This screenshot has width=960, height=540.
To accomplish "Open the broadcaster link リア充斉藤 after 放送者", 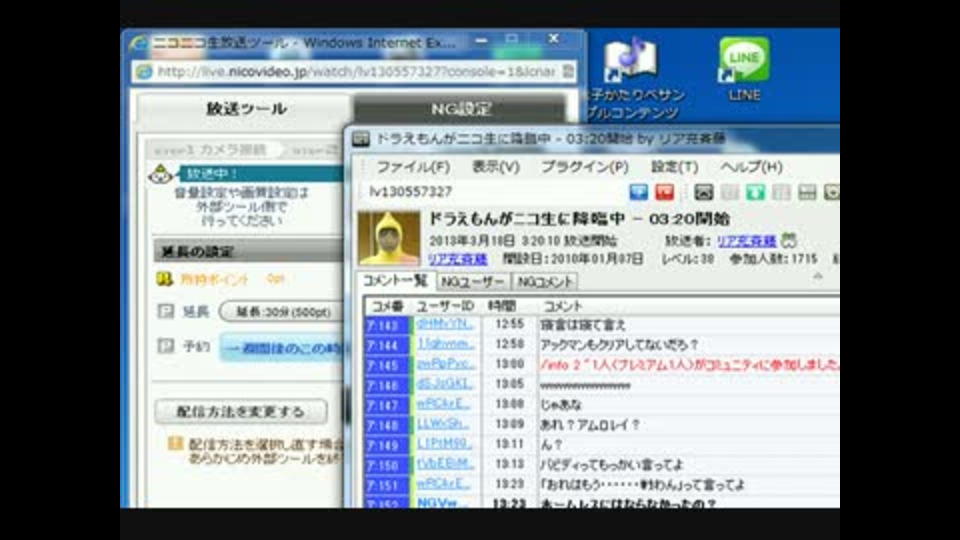I will point(746,241).
